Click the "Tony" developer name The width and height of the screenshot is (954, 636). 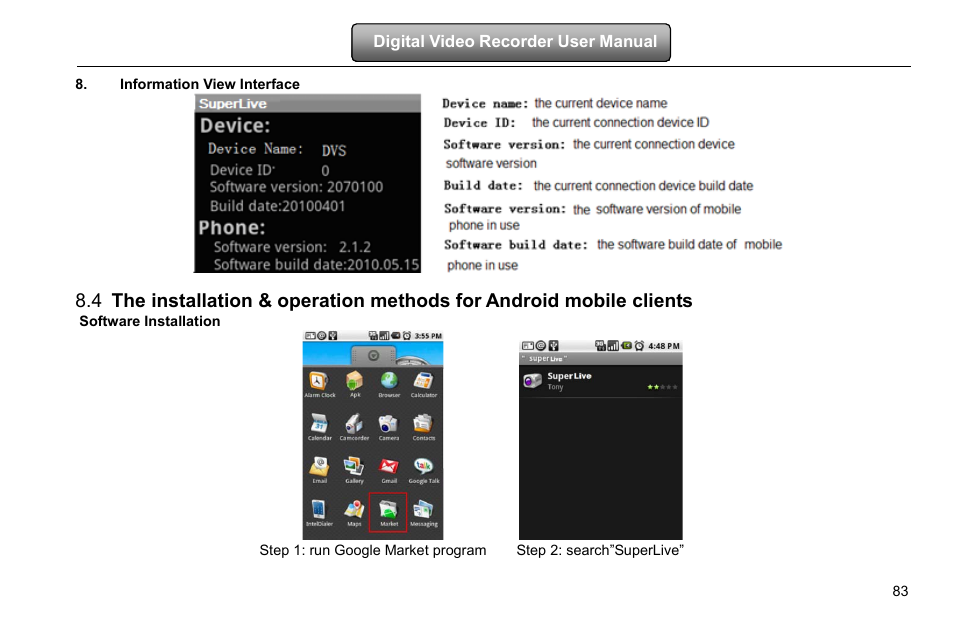click(x=555, y=387)
